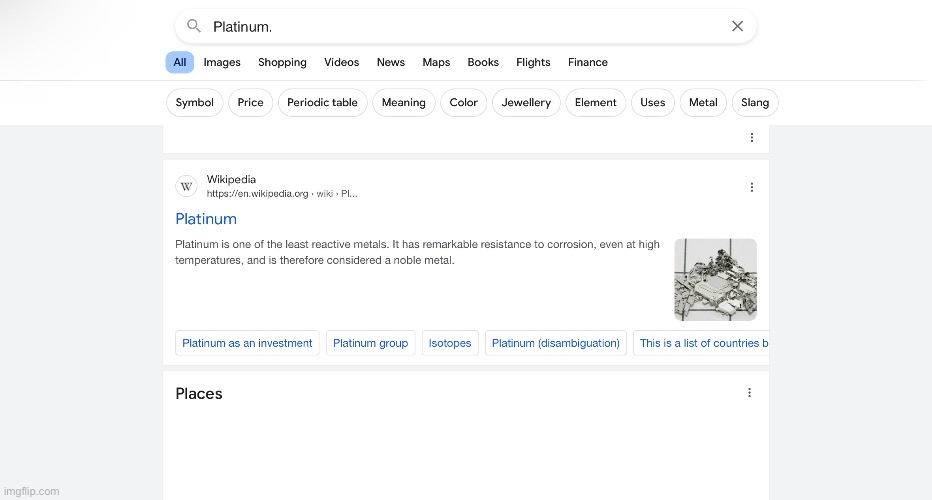Clear the search box with X

pos(737,26)
